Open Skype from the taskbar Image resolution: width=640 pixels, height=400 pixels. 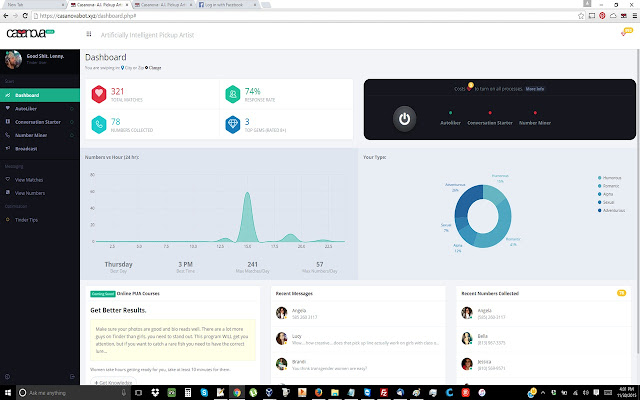204,393
